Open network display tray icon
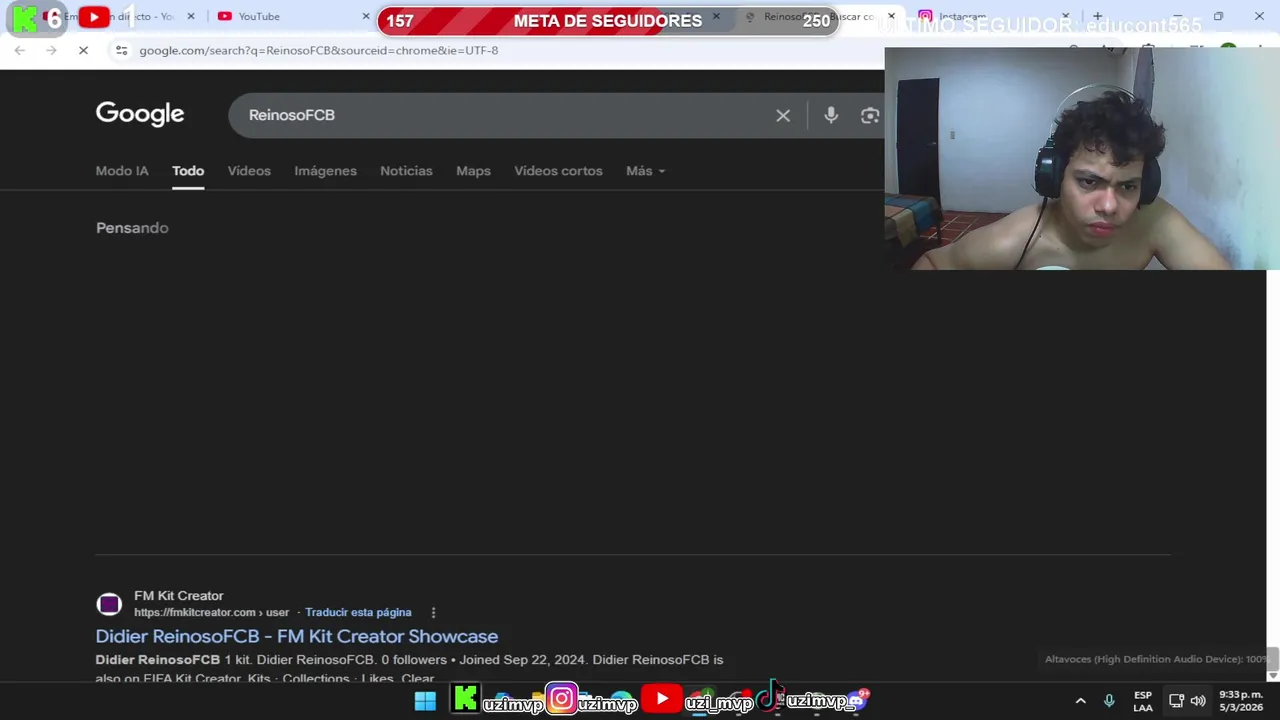Viewport: 1280px width, 720px height. 1177,701
